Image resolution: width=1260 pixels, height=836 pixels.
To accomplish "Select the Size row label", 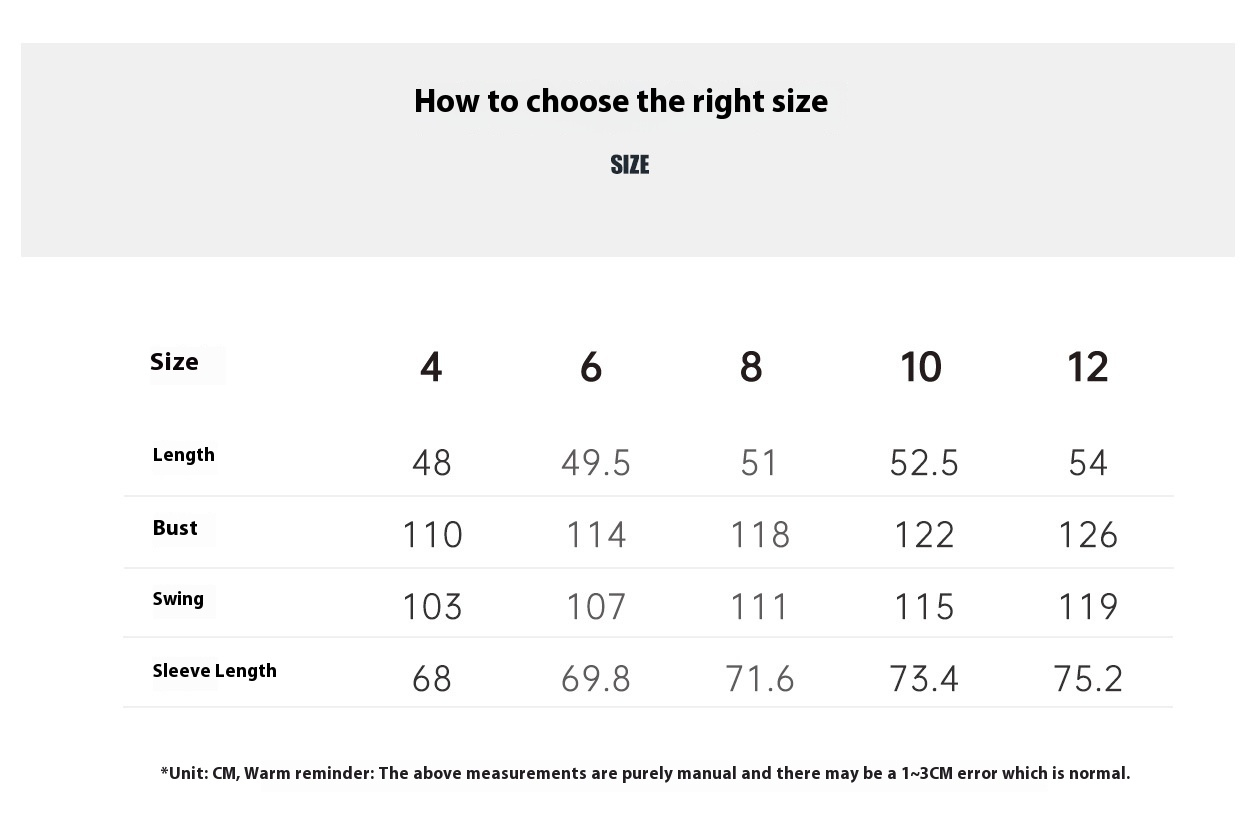I will click(x=175, y=362).
